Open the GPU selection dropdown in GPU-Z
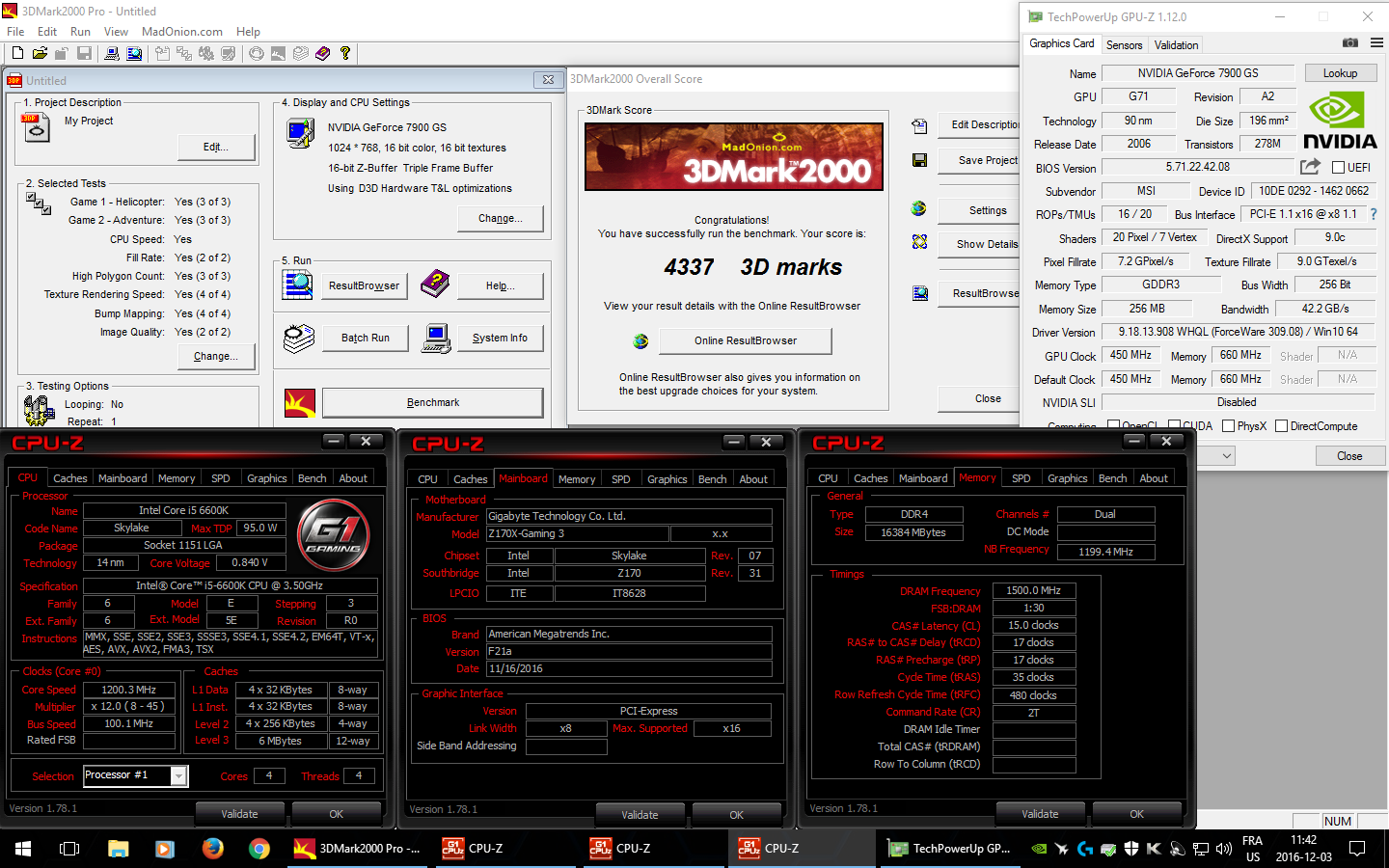 [x=1227, y=455]
